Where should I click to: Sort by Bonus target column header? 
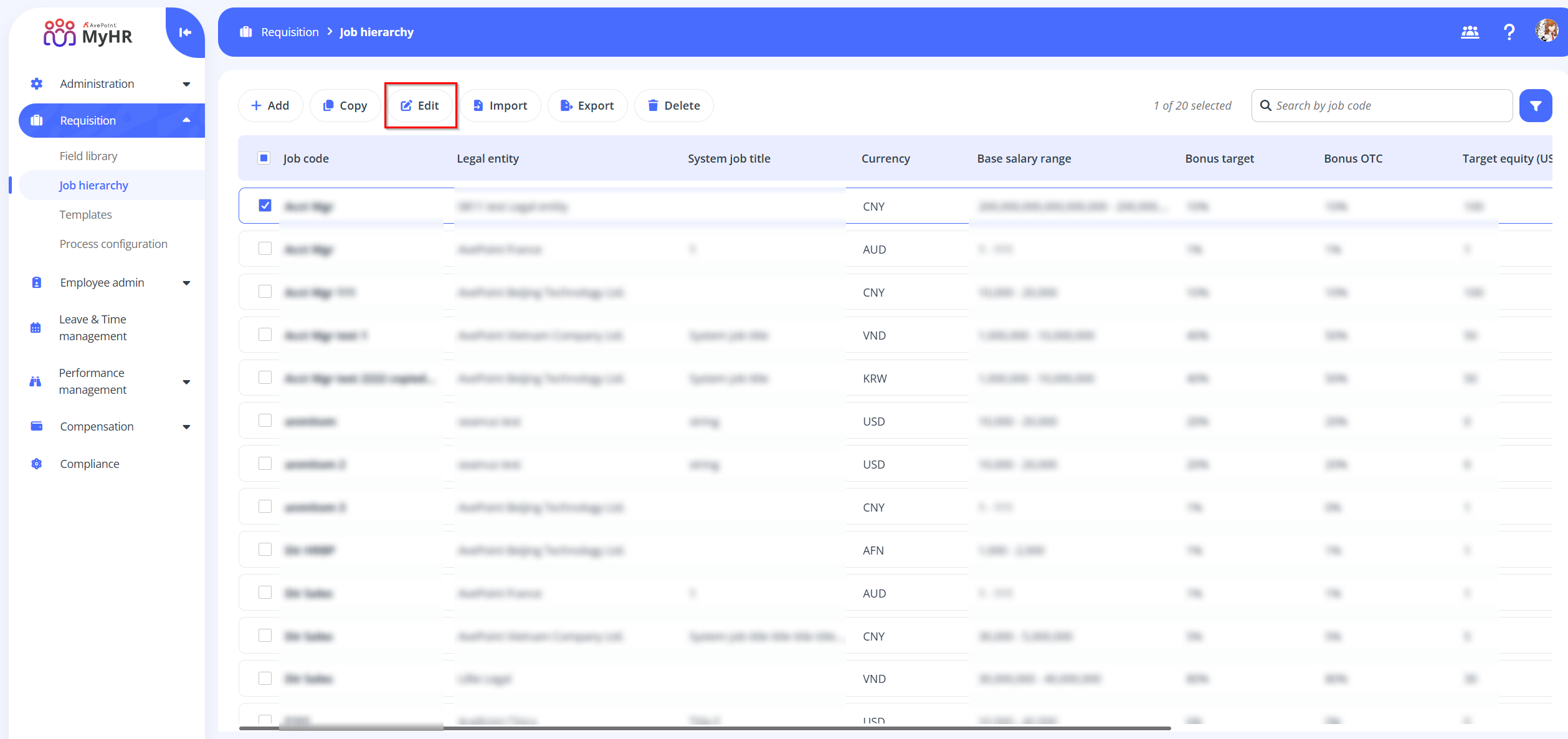click(x=1219, y=158)
